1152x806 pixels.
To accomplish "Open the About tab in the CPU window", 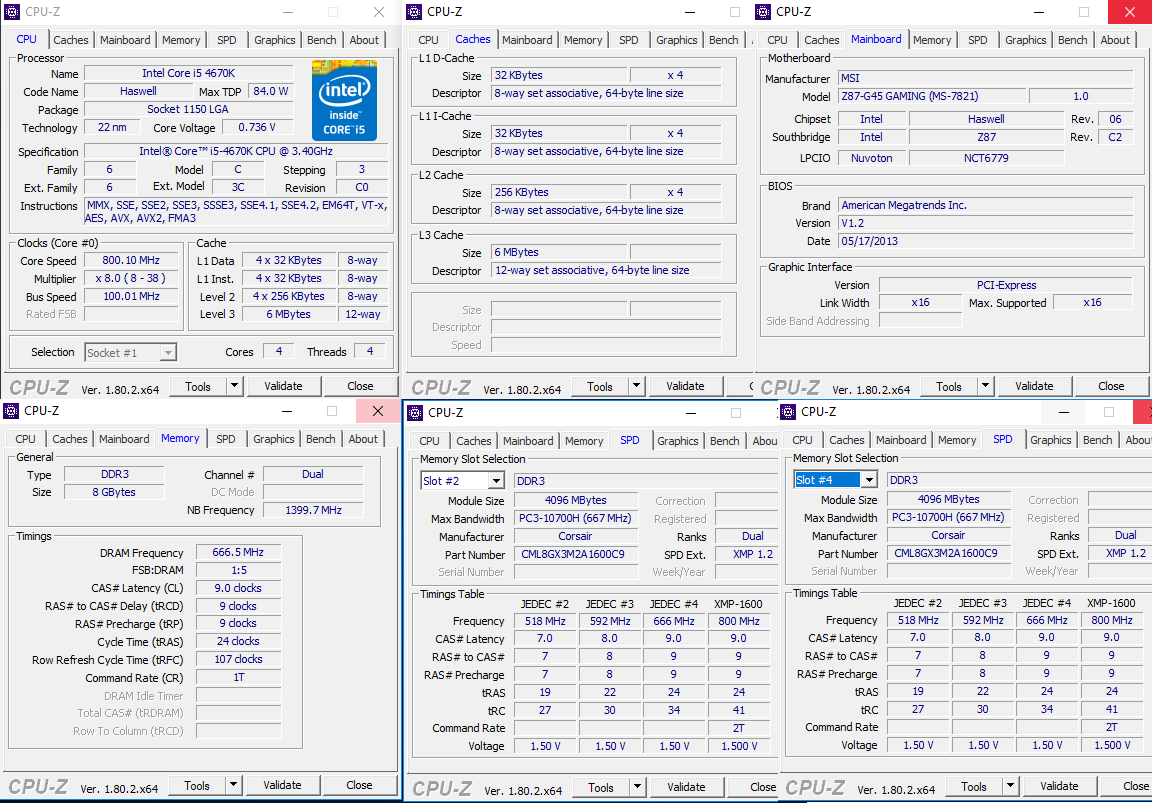I will pos(364,40).
